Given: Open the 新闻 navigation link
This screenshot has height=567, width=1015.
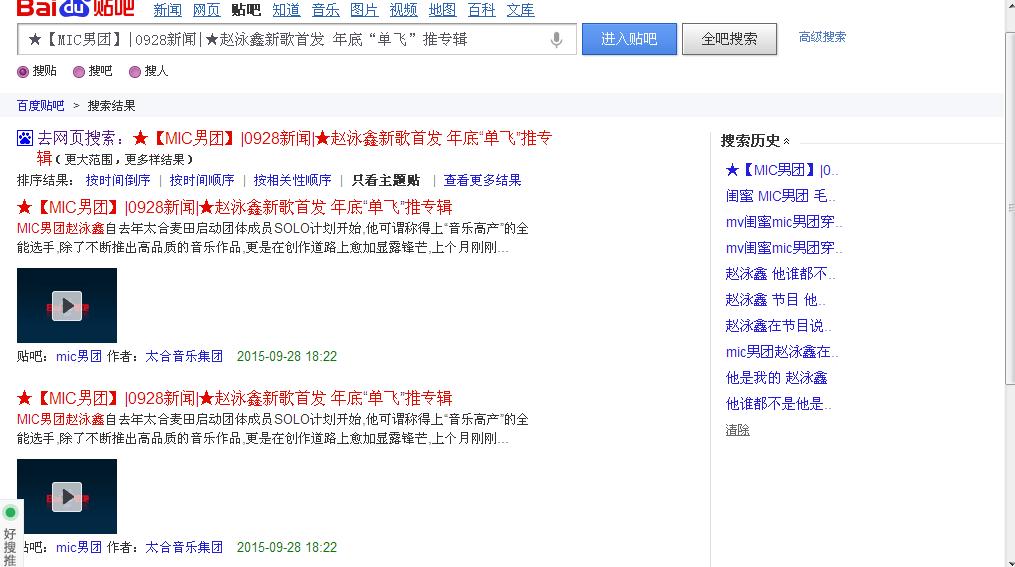Looking at the screenshot, I should pyautogui.click(x=168, y=10).
